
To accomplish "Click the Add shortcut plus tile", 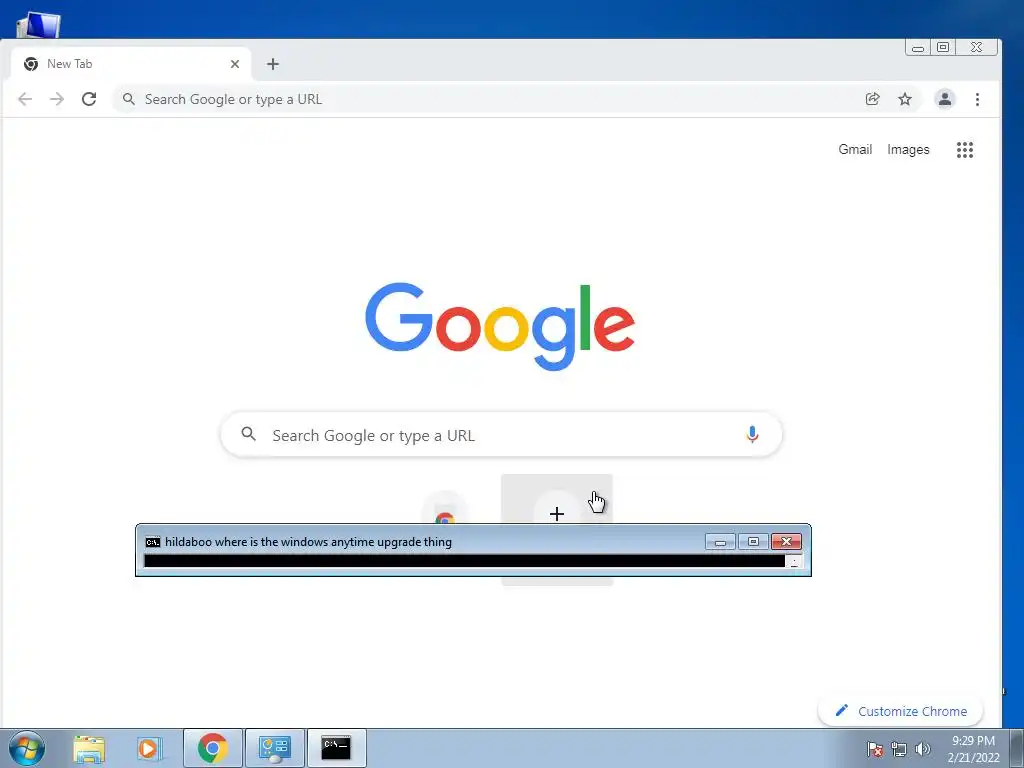I will coord(556,514).
